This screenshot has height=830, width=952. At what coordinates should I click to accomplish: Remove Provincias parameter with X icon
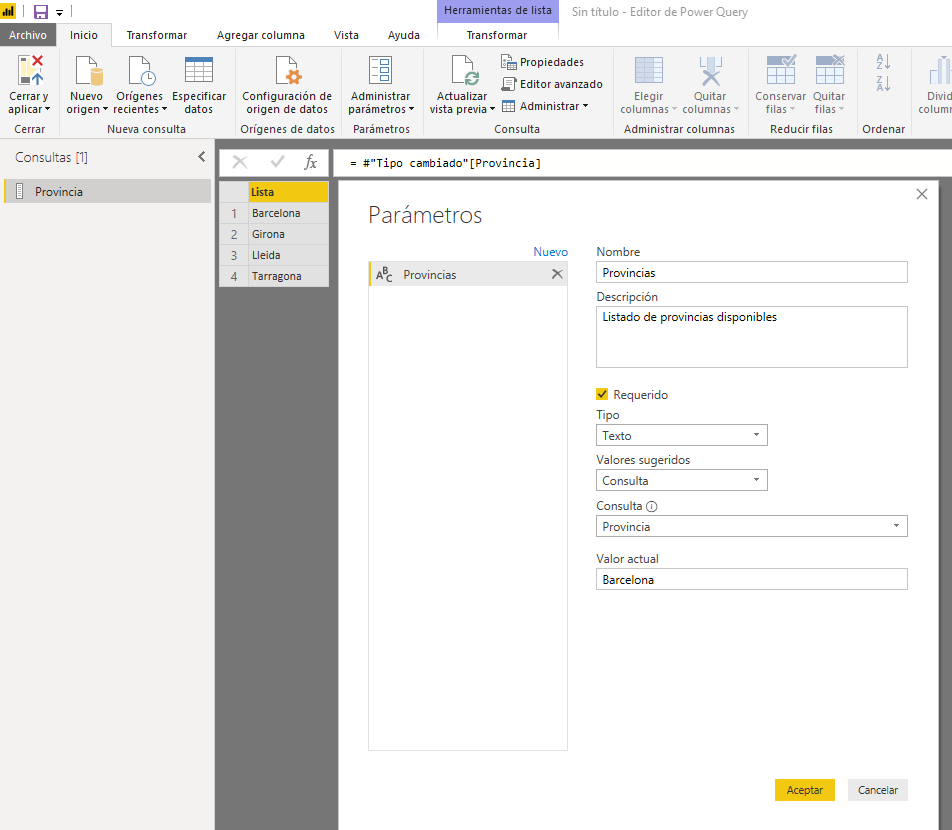pyautogui.click(x=557, y=274)
